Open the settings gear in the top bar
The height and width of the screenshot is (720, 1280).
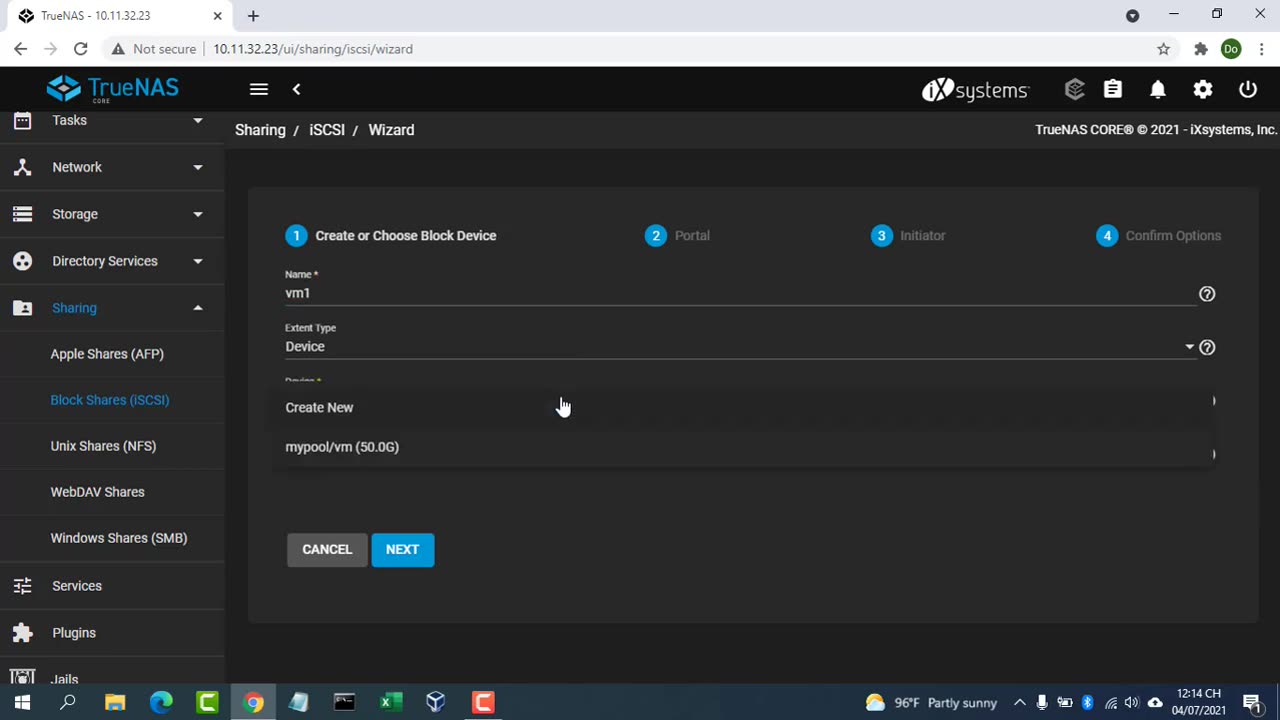pyautogui.click(x=1203, y=89)
